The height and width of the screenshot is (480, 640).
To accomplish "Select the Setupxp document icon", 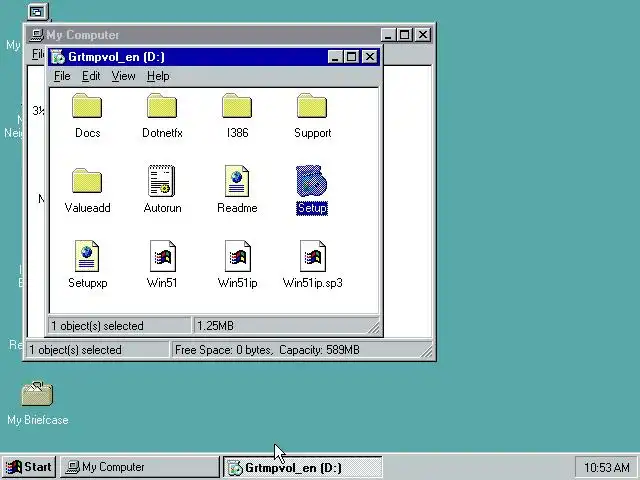I will coord(87,256).
